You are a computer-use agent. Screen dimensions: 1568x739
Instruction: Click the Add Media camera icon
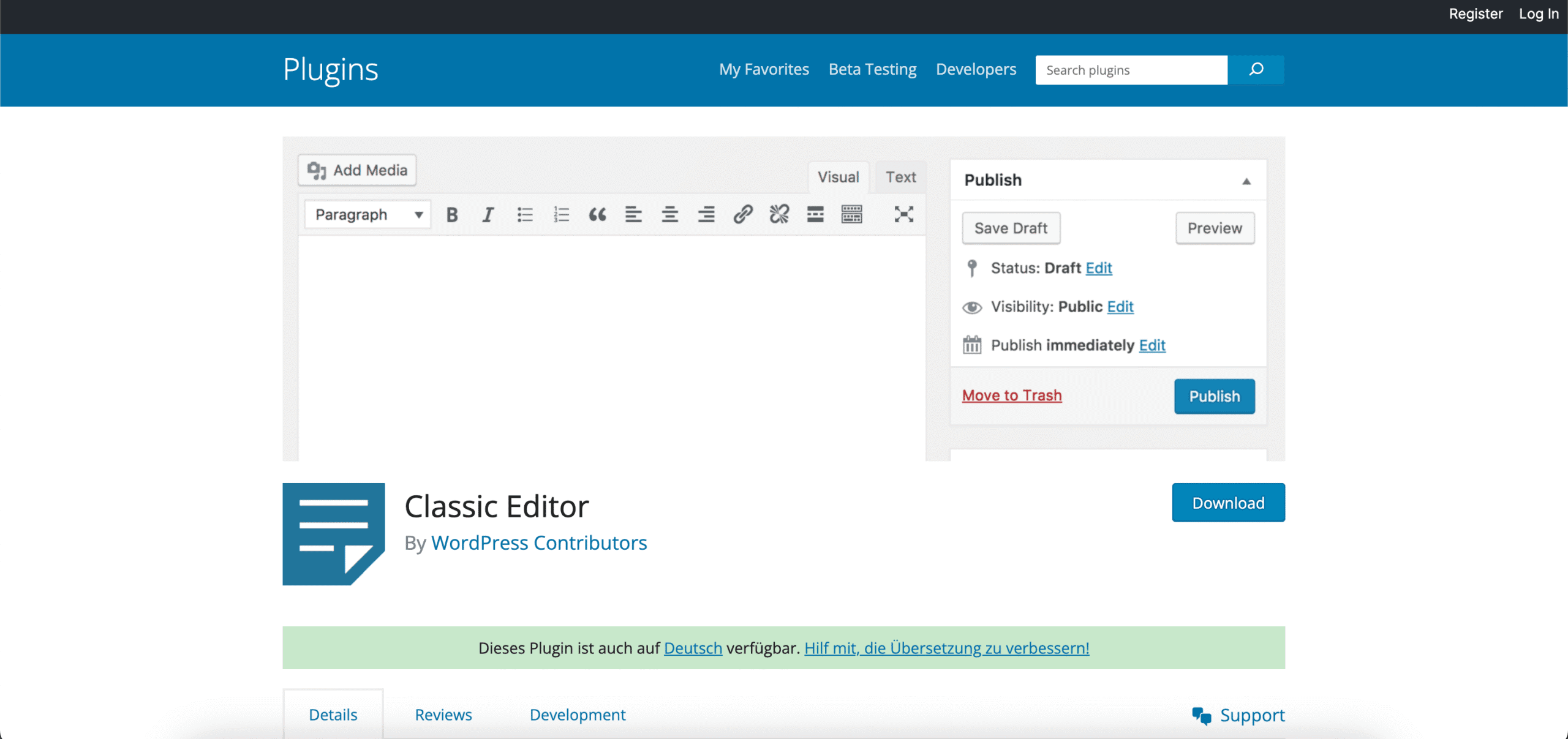[x=316, y=170]
